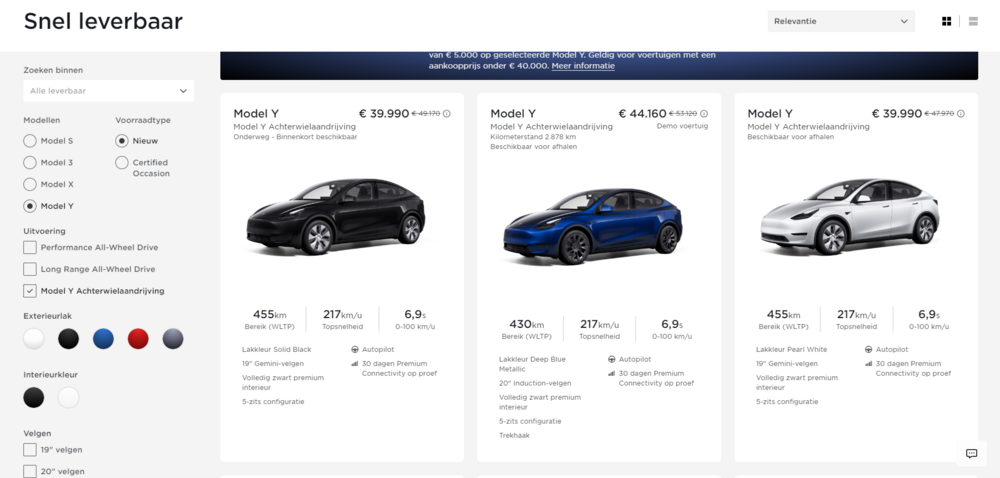Click Autopilot steering wheel icon on white car card

(x=869, y=350)
